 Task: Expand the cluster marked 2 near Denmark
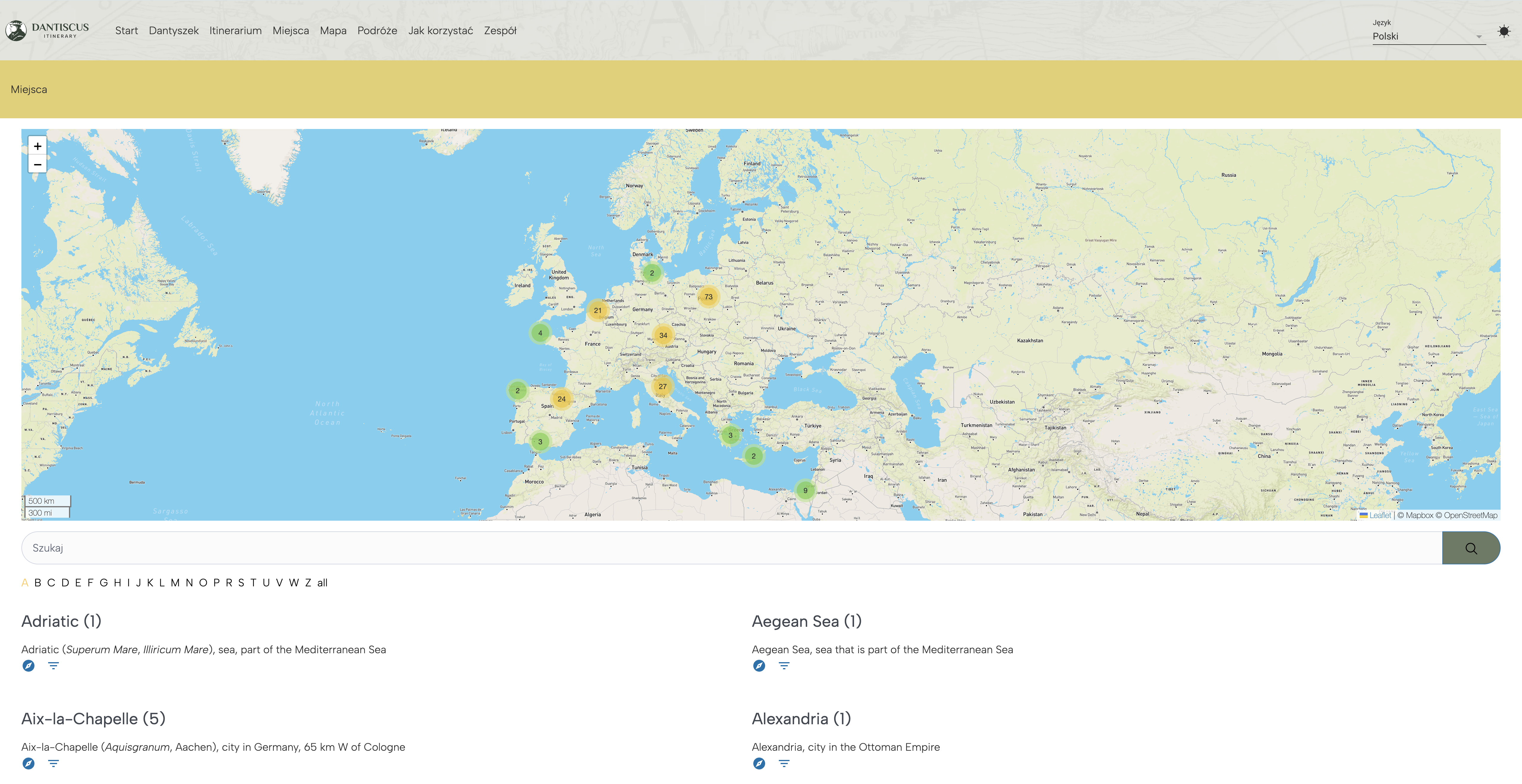tap(652, 273)
